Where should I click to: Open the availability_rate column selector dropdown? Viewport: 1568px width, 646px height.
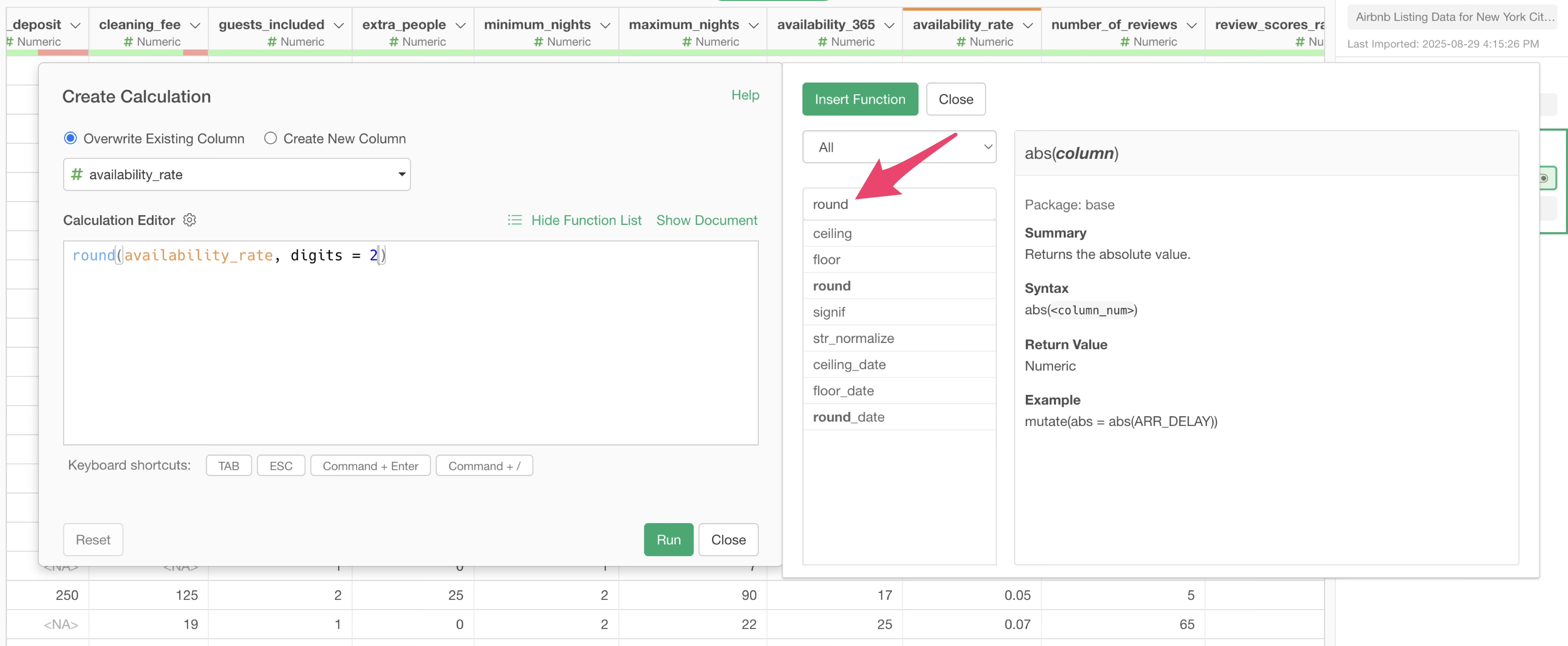[237, 174]
